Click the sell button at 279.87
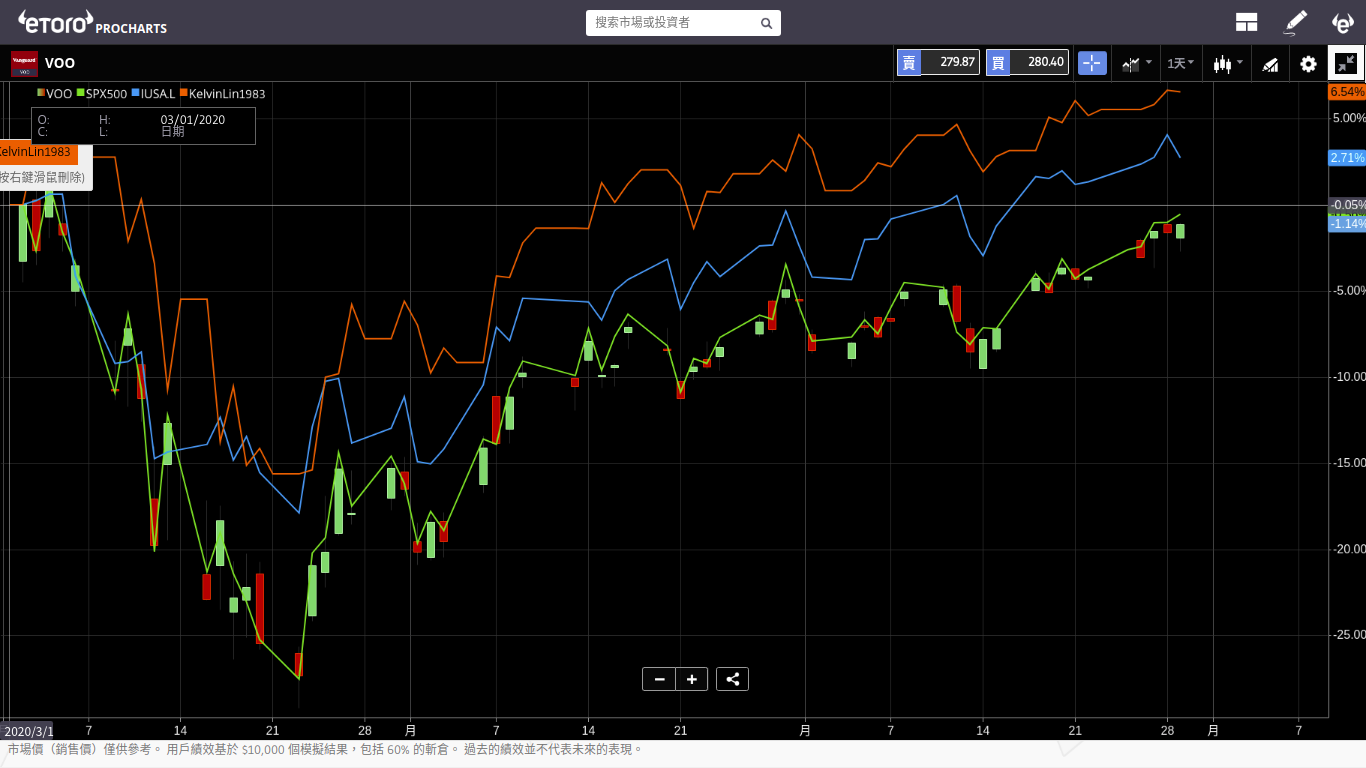The height and width of the screenshot is (768, 1366). 938,62
